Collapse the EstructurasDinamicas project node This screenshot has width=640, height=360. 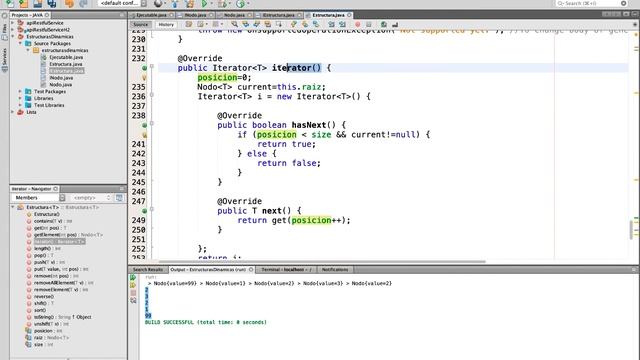tap(13, 36)
